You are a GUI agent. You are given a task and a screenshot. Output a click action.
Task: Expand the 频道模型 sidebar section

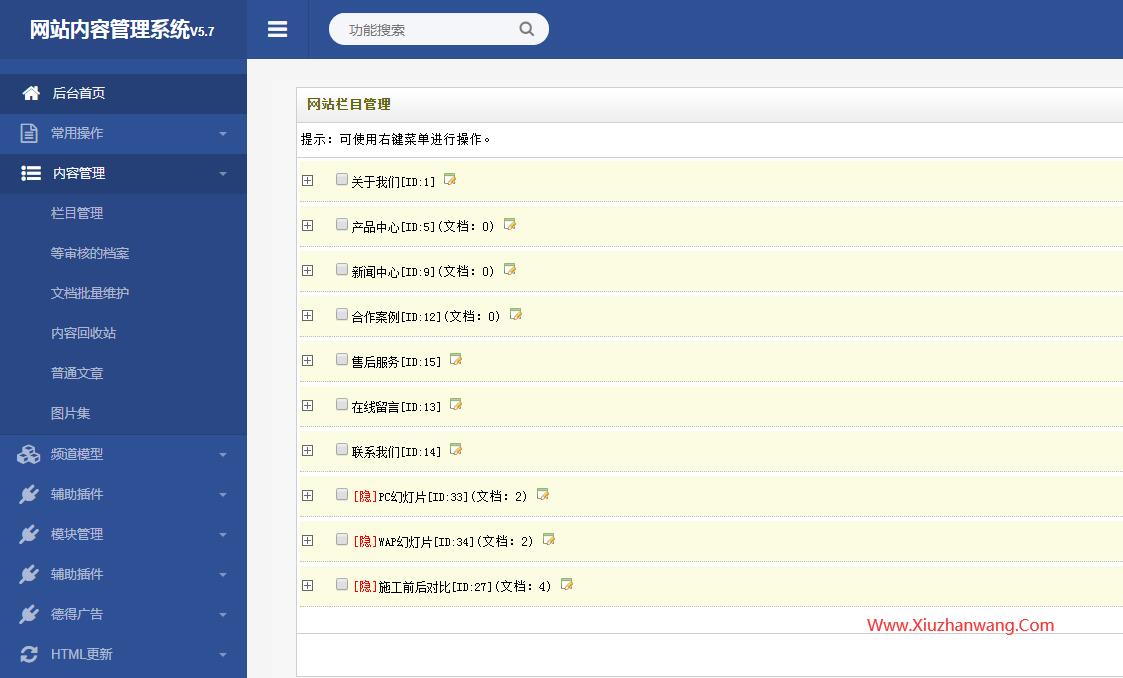click(123, 454)
